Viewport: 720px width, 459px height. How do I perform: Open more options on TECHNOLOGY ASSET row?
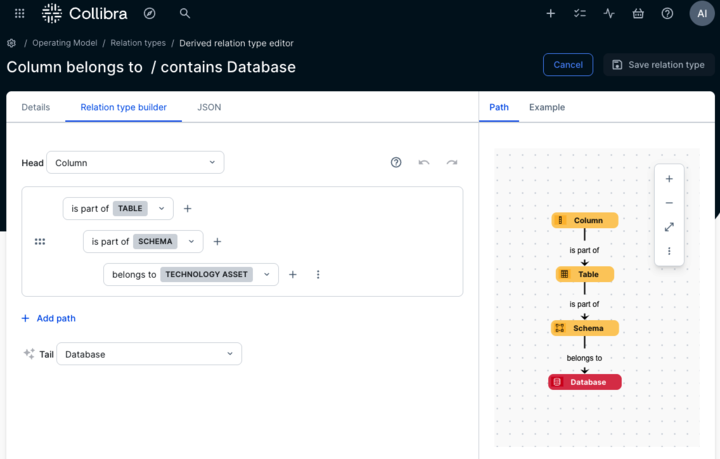[x=318, y=274]
